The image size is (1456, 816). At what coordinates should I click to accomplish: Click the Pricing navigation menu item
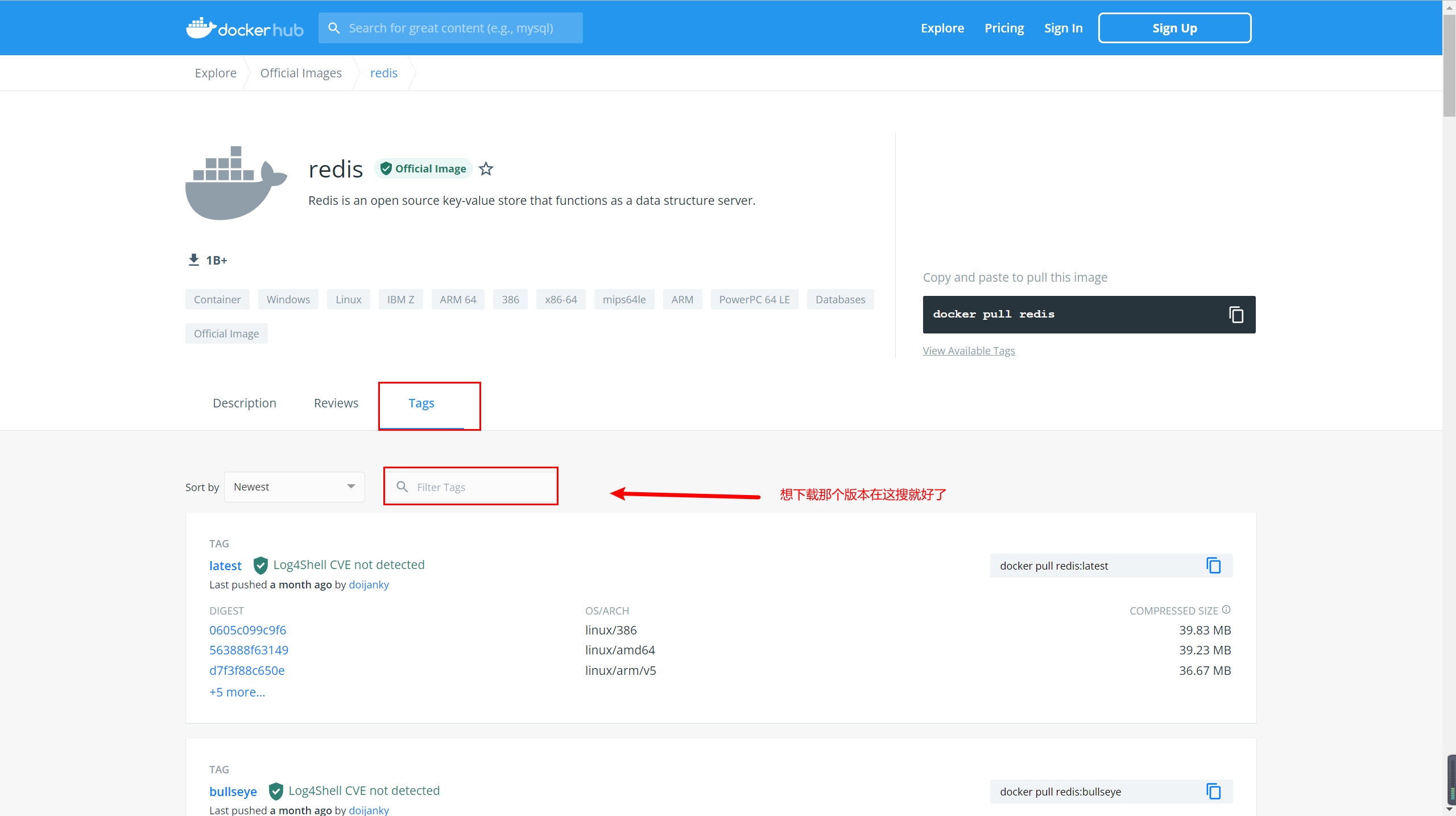coord(1003,28)
